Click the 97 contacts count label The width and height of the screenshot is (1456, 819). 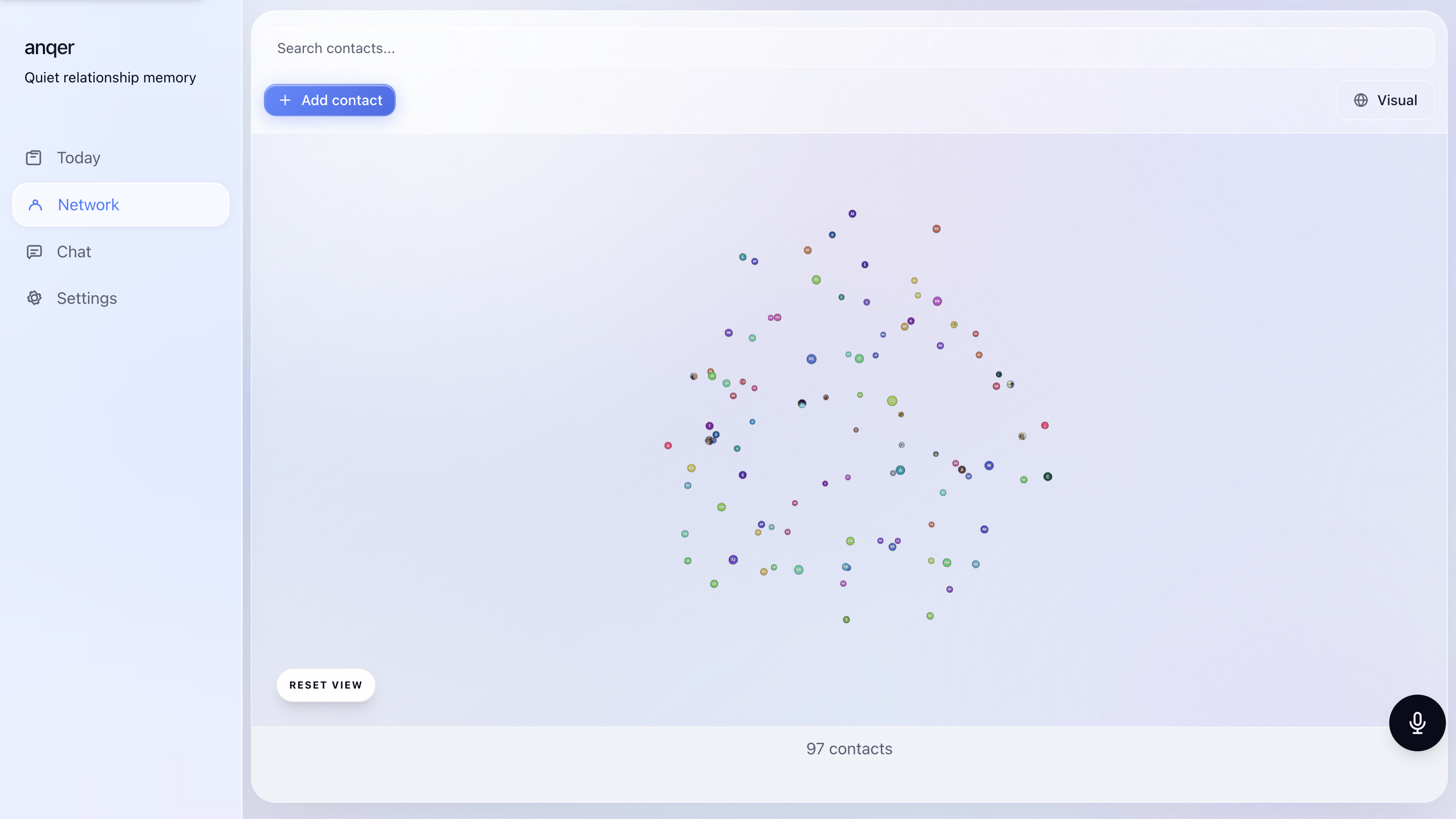pyautogui.click(x=849, y=748)
